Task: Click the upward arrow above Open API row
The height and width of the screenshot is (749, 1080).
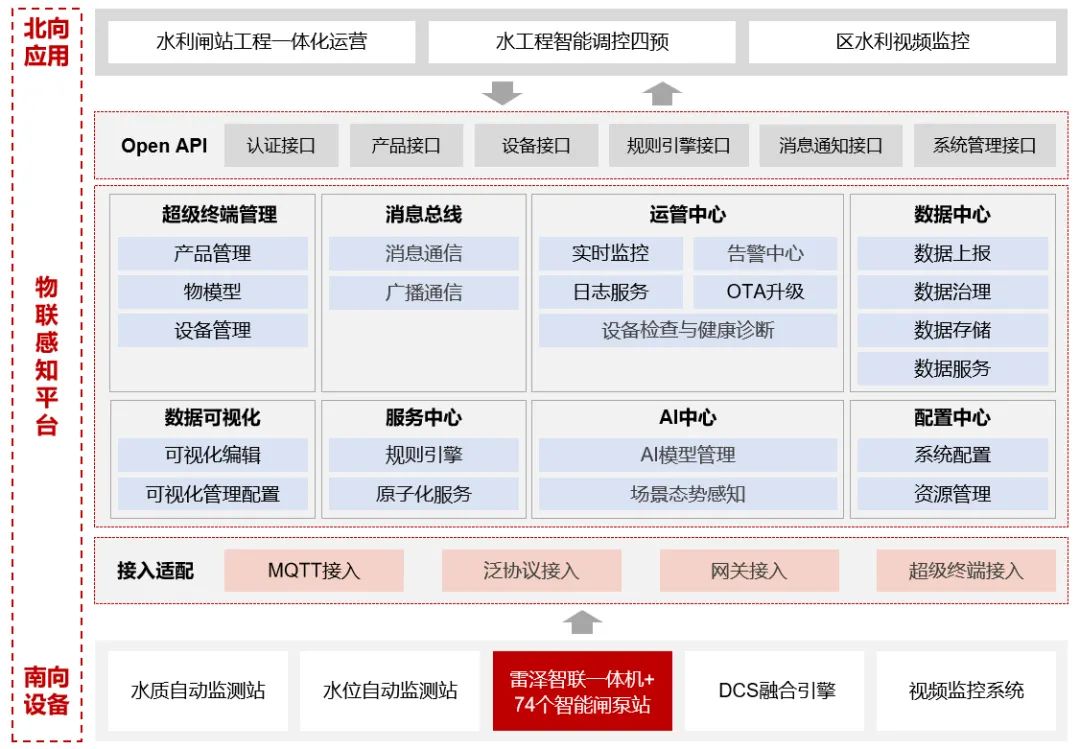Action: pyautogui.click(x=661, y=93)
